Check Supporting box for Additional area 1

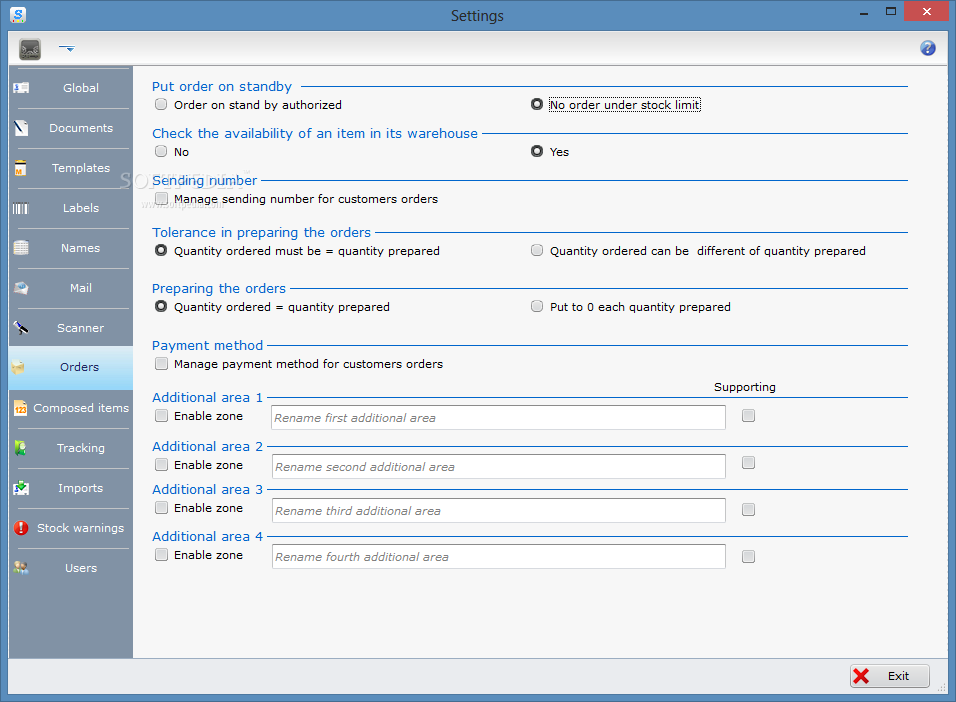pyautogui.click(x=748, y=415)
